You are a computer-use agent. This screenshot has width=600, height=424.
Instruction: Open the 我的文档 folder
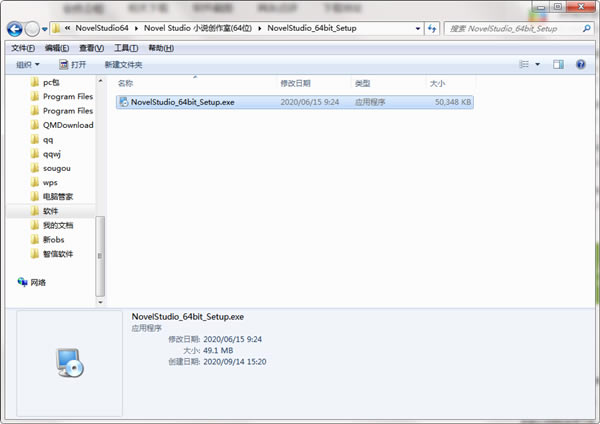58,225
